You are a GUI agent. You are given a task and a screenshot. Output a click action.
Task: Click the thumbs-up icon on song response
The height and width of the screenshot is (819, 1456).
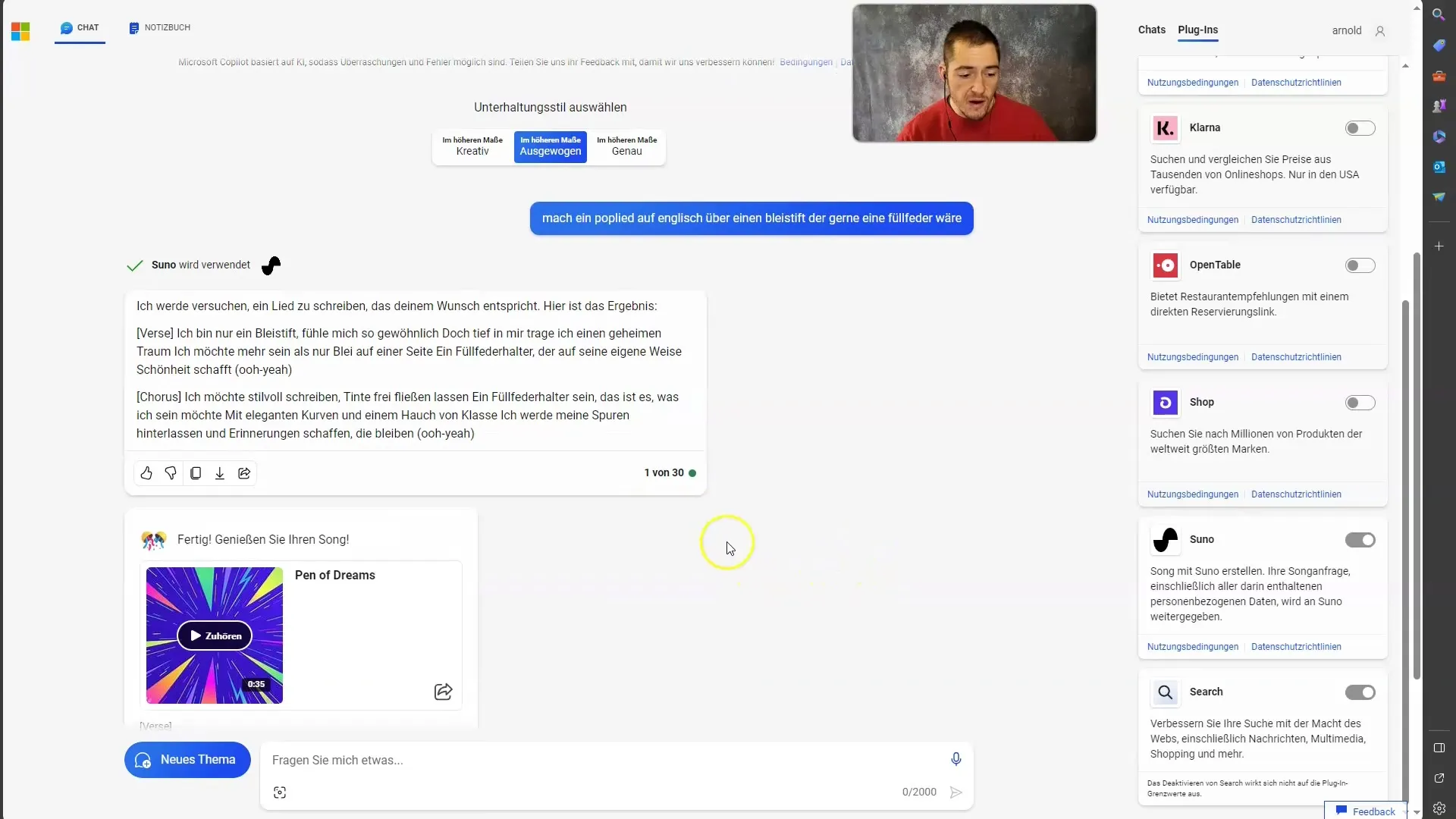coord(147,473)
